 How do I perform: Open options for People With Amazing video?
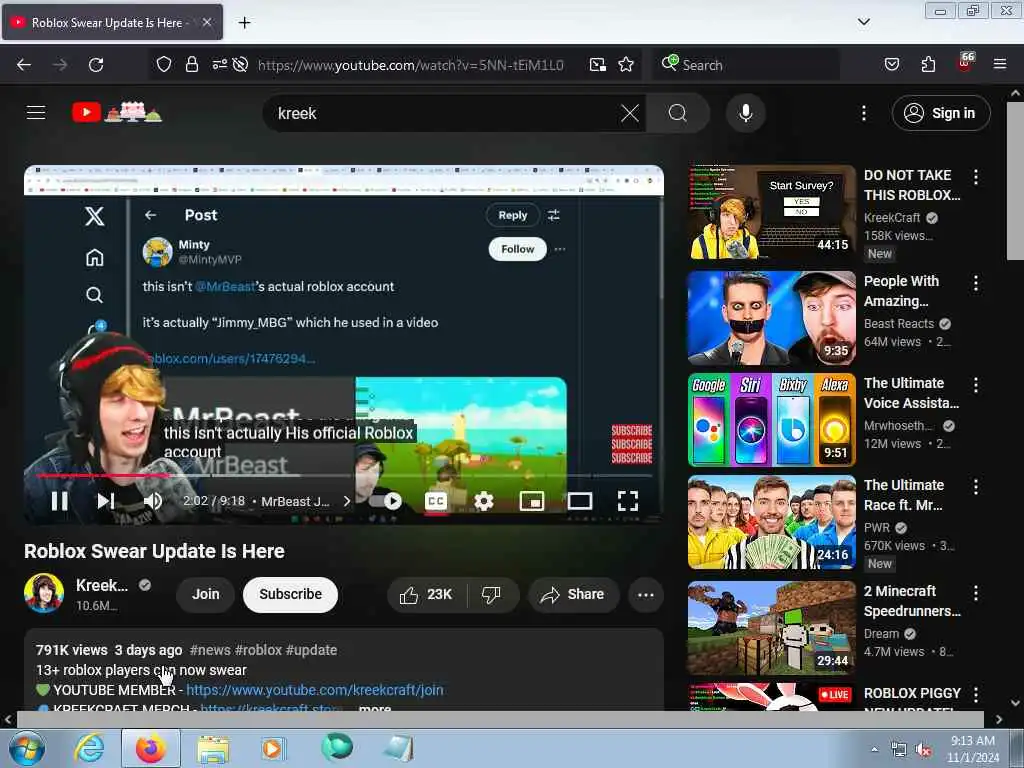tap(975, 283)
